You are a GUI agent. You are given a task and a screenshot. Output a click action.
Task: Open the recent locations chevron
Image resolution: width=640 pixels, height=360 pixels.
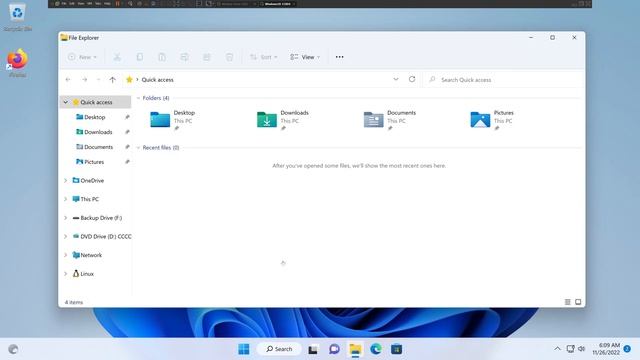coord(98,80)
